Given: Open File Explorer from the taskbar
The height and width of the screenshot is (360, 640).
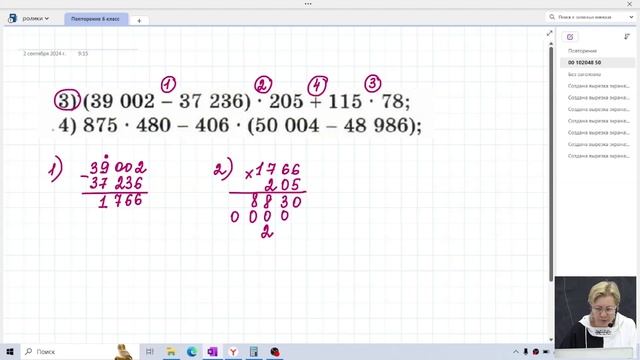Looking at the screenshot, I should [x=171, y=351].
